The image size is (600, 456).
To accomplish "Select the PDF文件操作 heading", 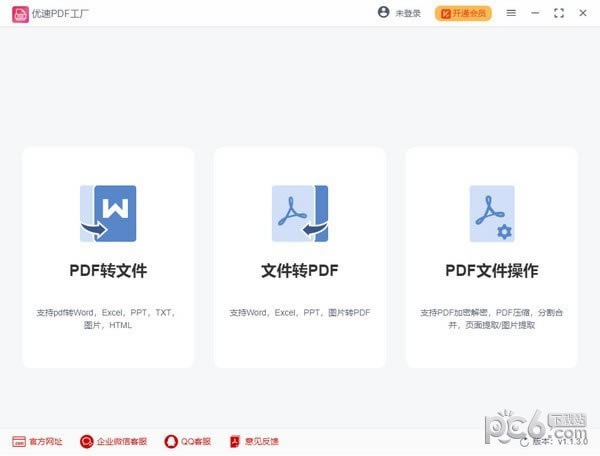I will 492,270.
